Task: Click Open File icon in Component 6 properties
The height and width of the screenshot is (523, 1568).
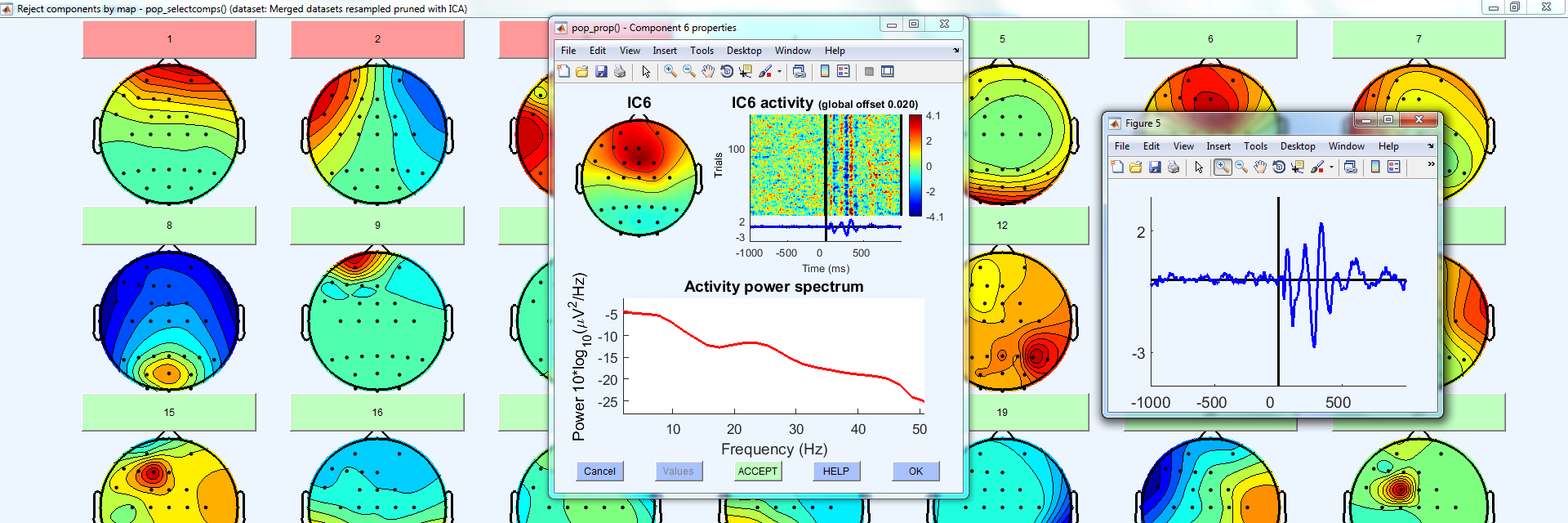Action: pyautogui.click(x=582, y=72)
